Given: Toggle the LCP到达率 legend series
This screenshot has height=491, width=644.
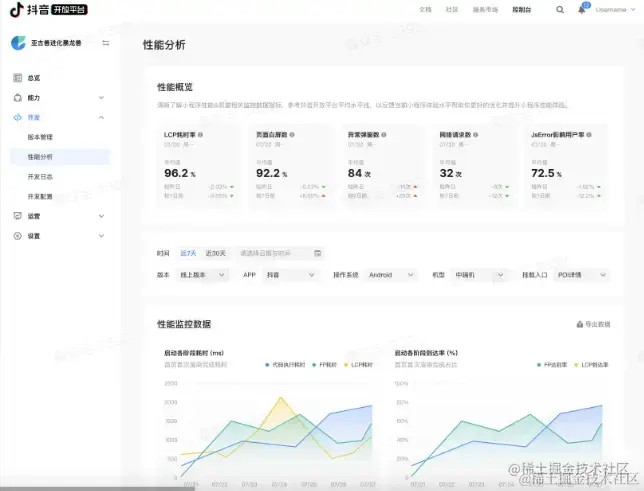Looking at the screenshot, I should click(591, 364).
